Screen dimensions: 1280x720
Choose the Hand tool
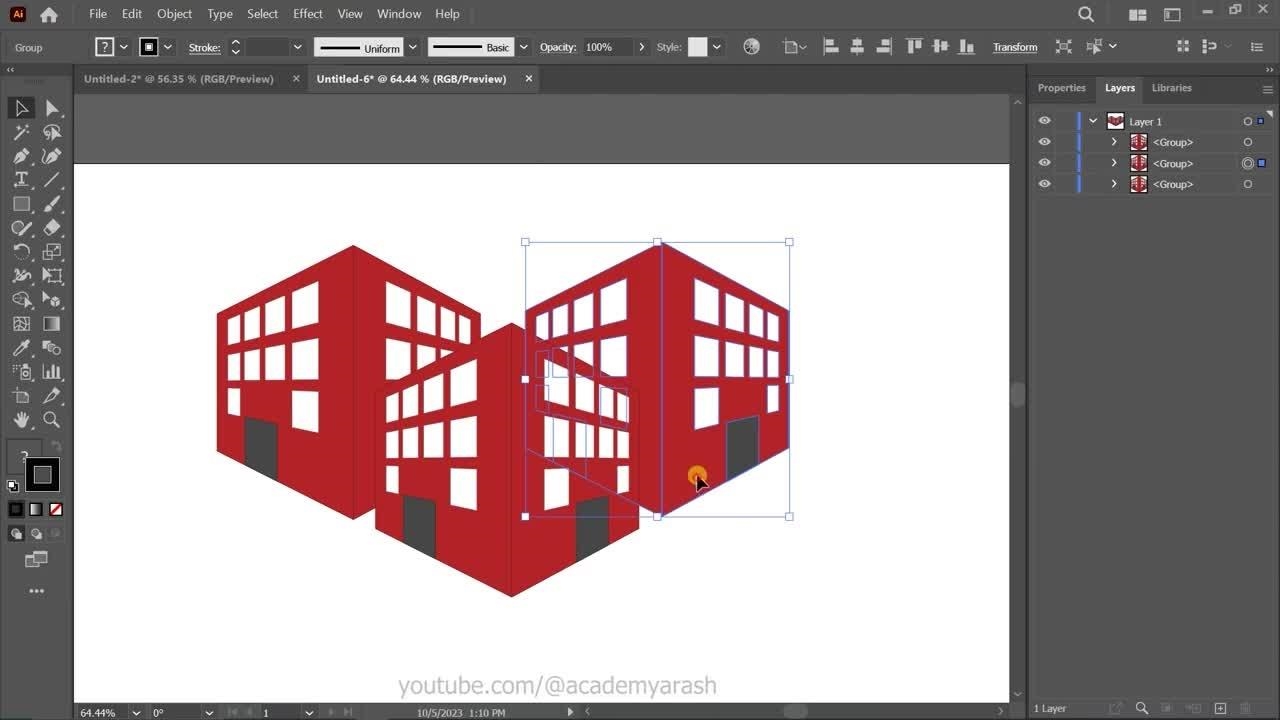[21, 420]
